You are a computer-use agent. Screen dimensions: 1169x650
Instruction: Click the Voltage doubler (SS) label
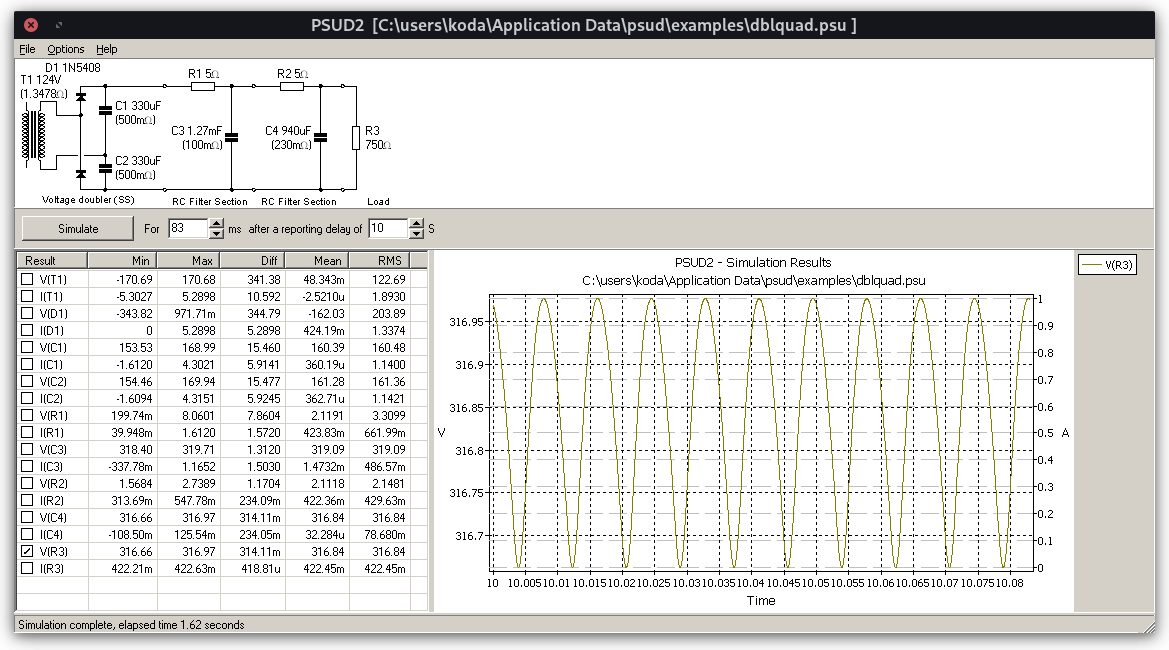click(88, 200)
